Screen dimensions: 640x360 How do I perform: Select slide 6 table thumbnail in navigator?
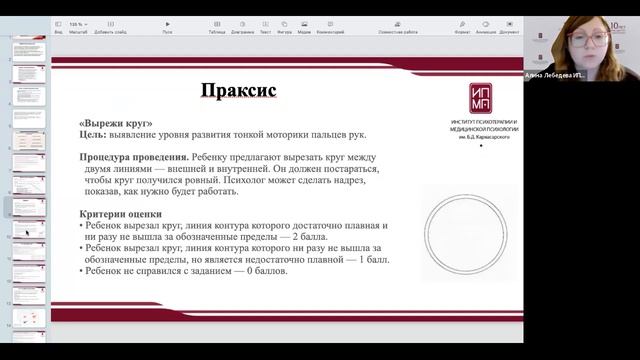(x=29, y=140)
